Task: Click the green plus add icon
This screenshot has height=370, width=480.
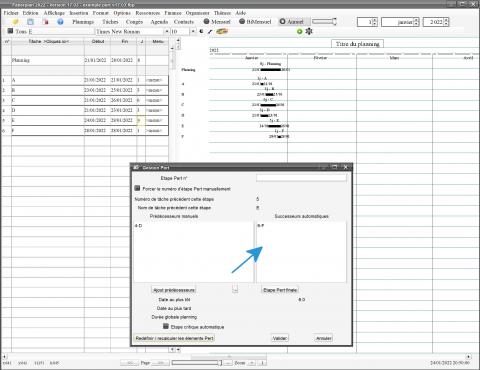Action: [299, 31]
